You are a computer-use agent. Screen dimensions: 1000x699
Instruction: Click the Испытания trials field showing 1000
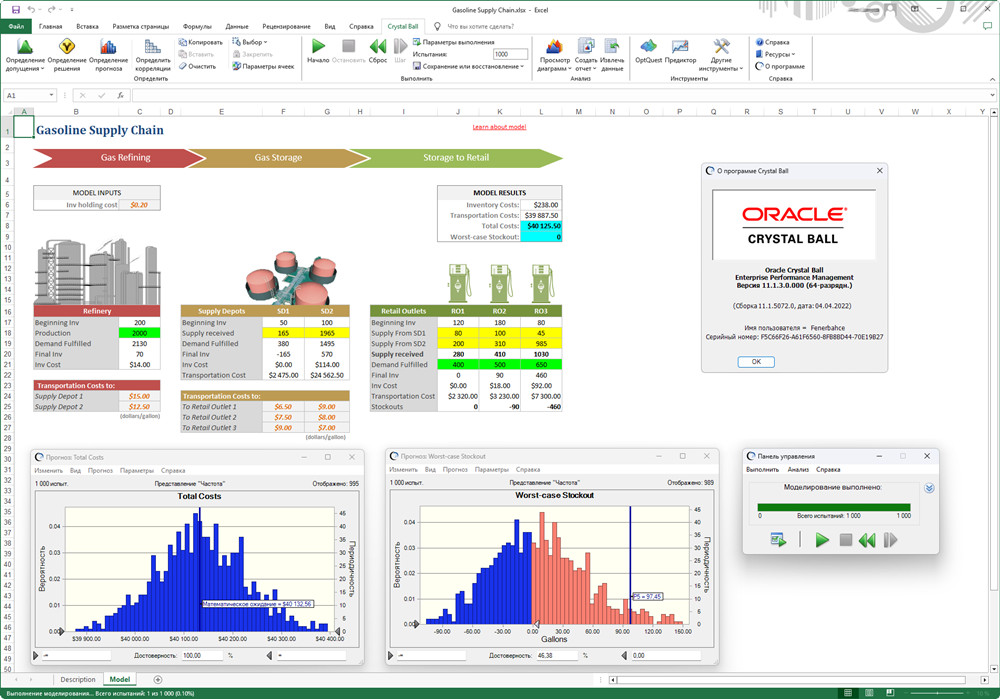click(510, 54)
